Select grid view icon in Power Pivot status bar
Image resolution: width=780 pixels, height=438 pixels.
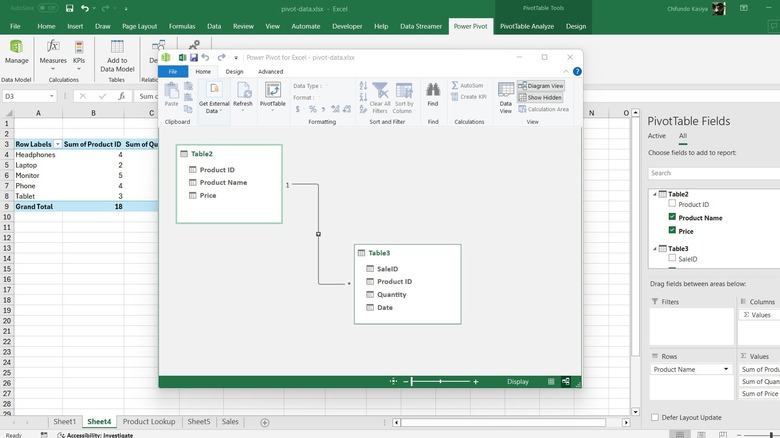pos(551,382)
